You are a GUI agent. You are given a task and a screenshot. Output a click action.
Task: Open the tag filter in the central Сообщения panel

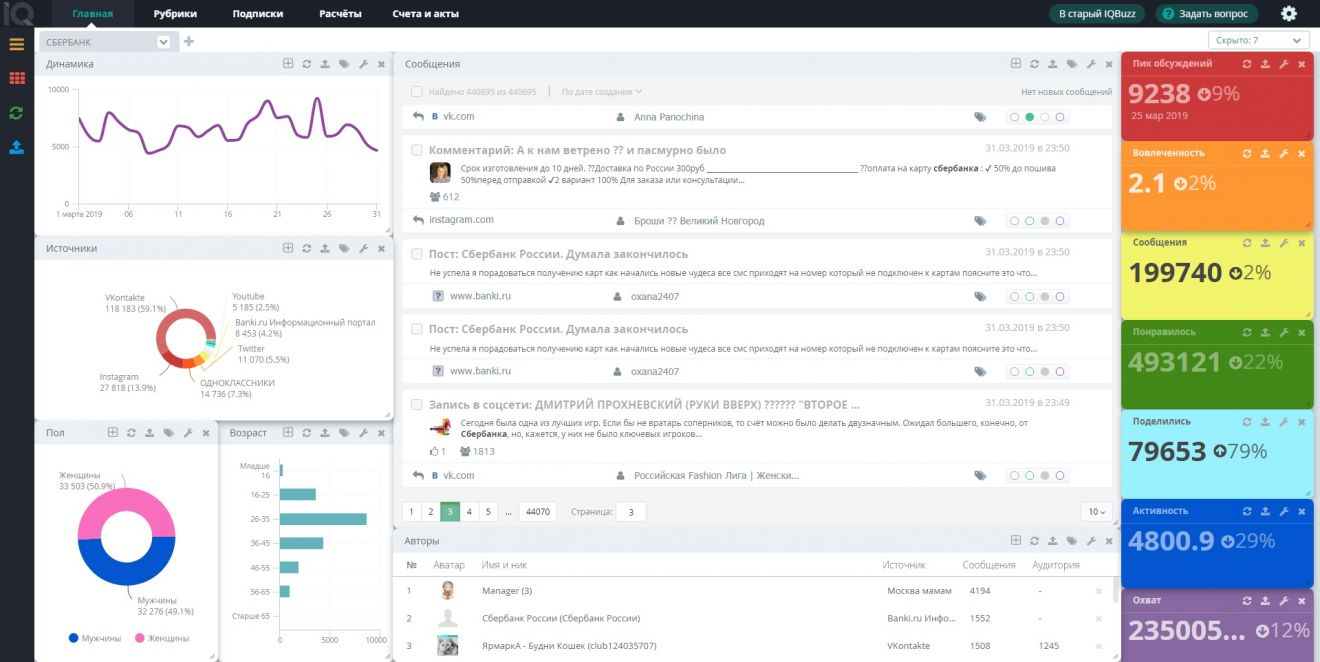[1071, 64]
